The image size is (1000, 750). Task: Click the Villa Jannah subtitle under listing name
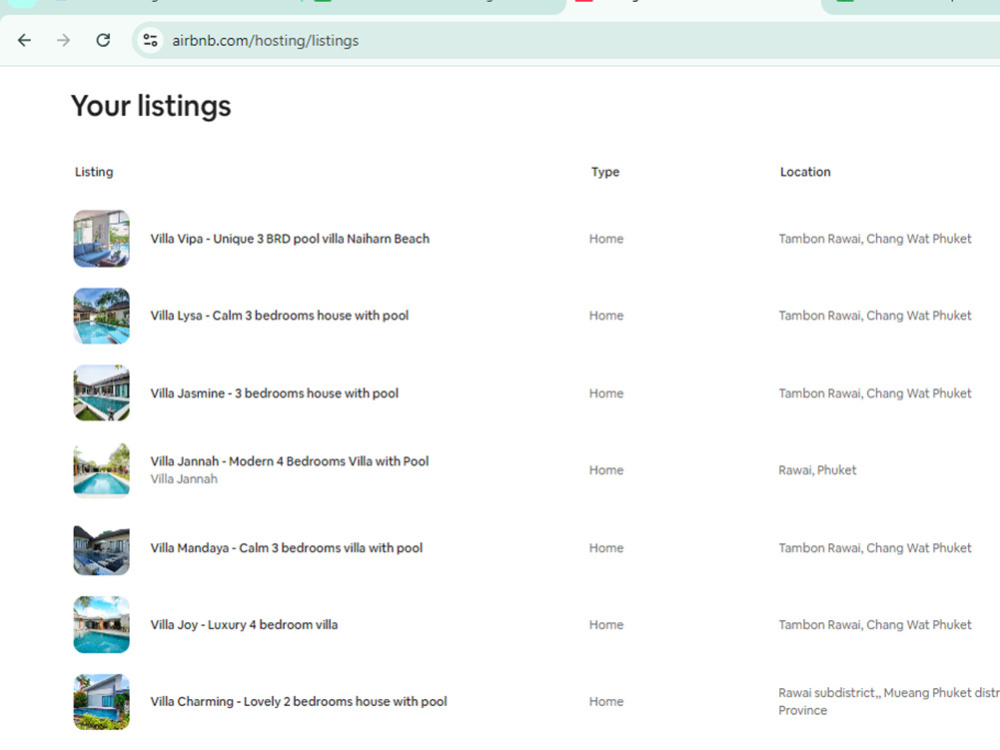coord(184,479)
